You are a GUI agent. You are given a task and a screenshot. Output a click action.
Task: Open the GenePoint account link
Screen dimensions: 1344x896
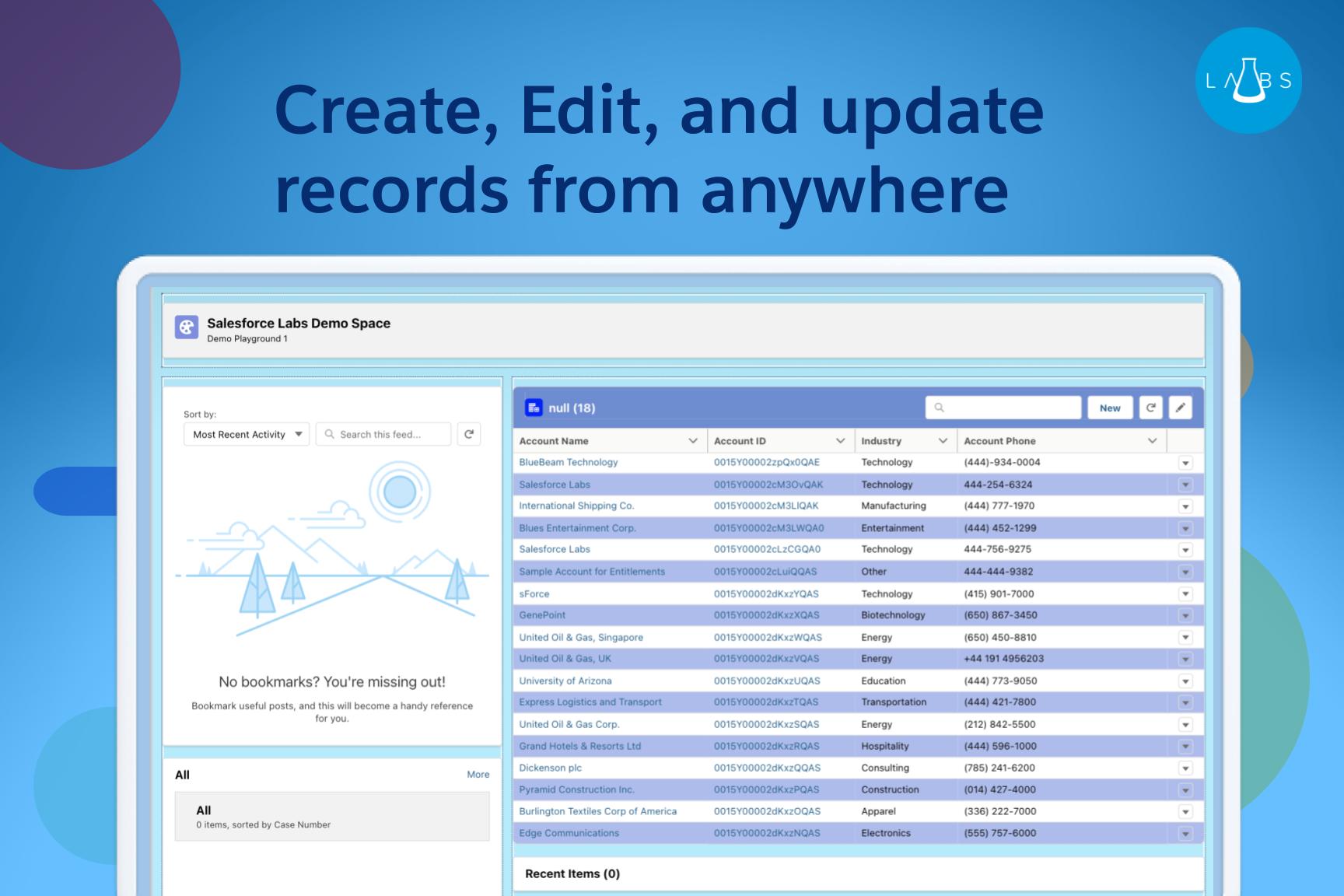click(542, 615)
